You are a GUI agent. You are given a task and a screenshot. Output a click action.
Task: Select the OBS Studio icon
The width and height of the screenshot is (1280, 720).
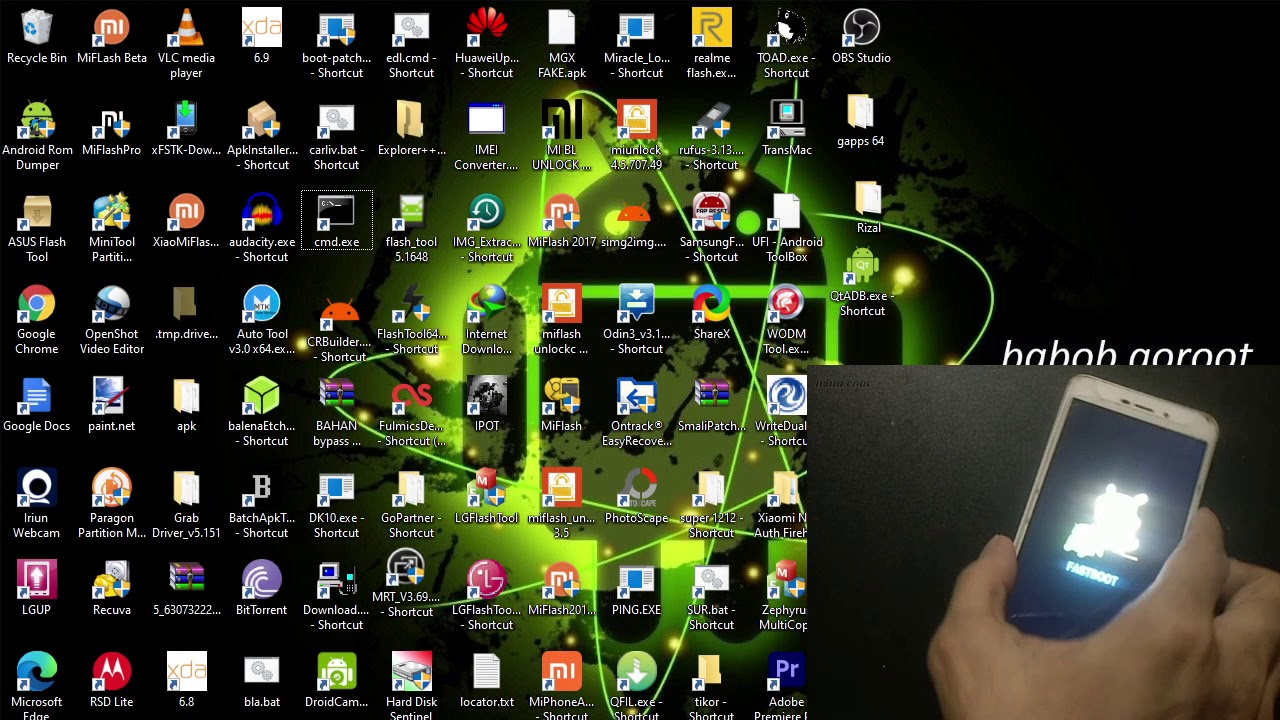point(861,29)
